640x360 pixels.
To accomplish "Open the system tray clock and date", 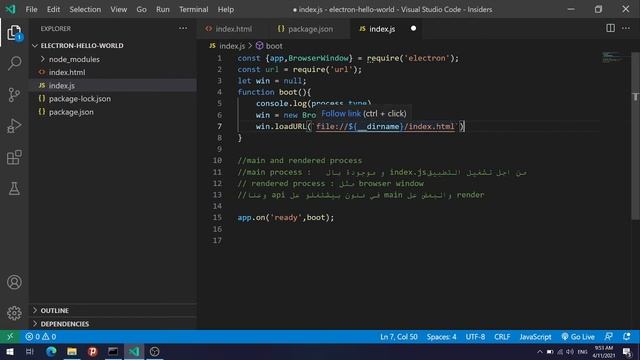I will [x=603, y=351].
